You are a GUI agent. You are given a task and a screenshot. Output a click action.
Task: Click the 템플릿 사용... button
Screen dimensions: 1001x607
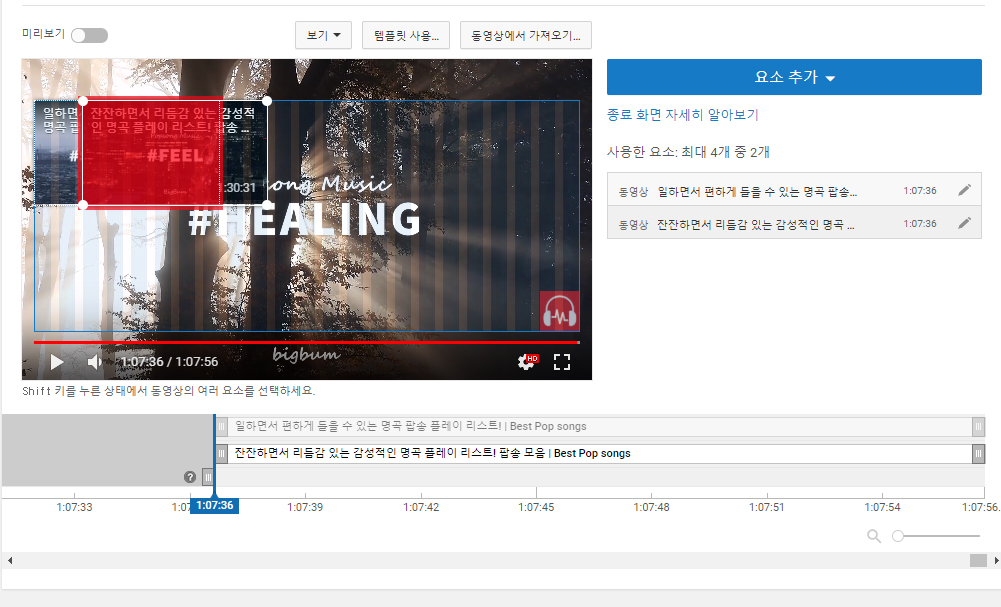(406, 35)
